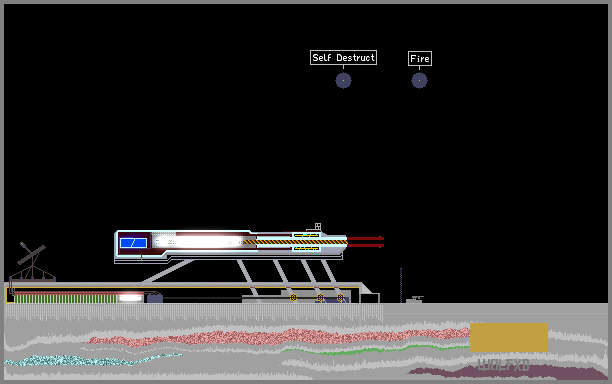Screen dimensions: 612x384
Task: Click the upper red prong at the muzzle
Action: pos(365,238)
